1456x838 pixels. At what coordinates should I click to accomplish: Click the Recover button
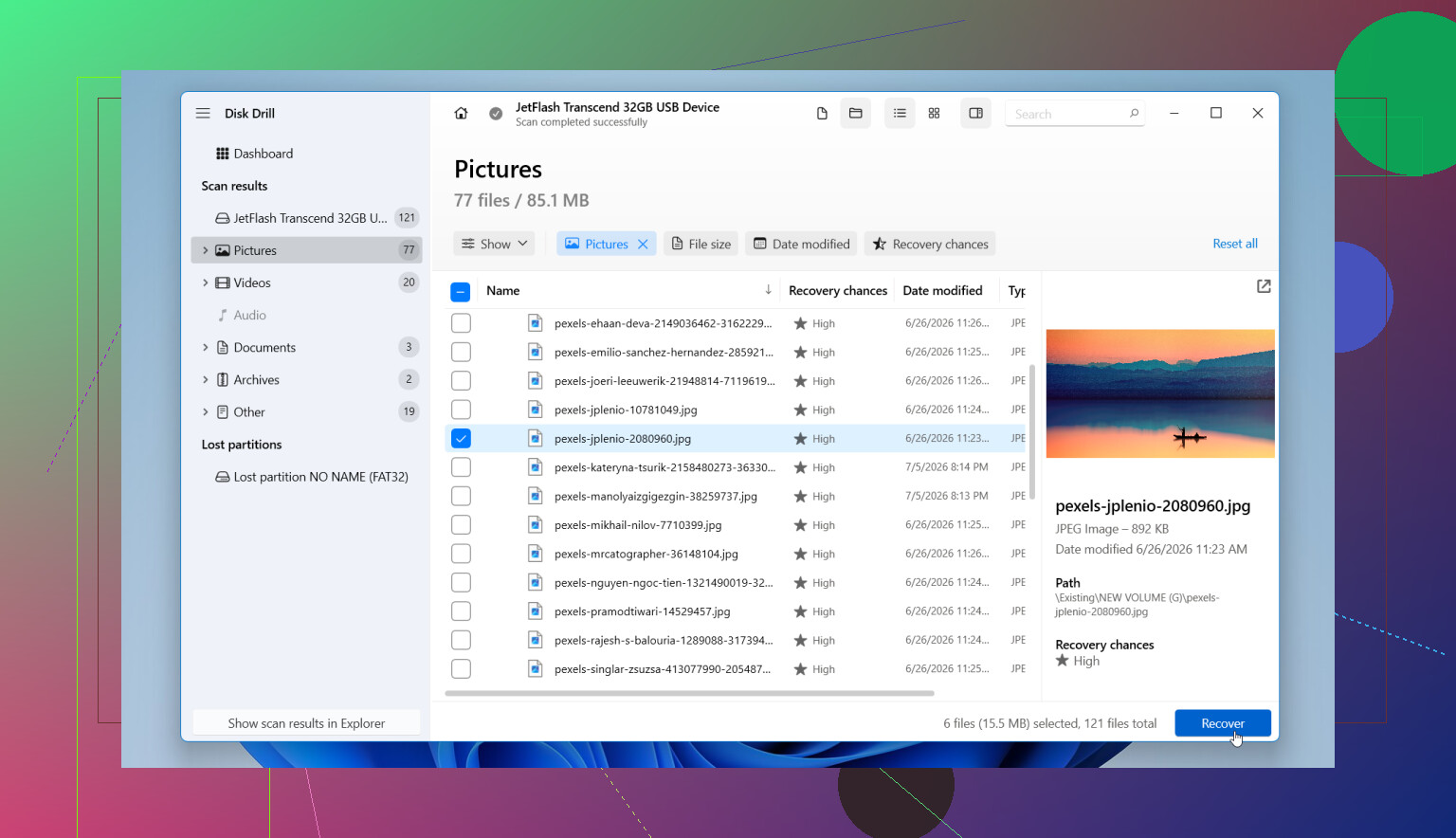pyautogui.click(x=1223, y=723)
